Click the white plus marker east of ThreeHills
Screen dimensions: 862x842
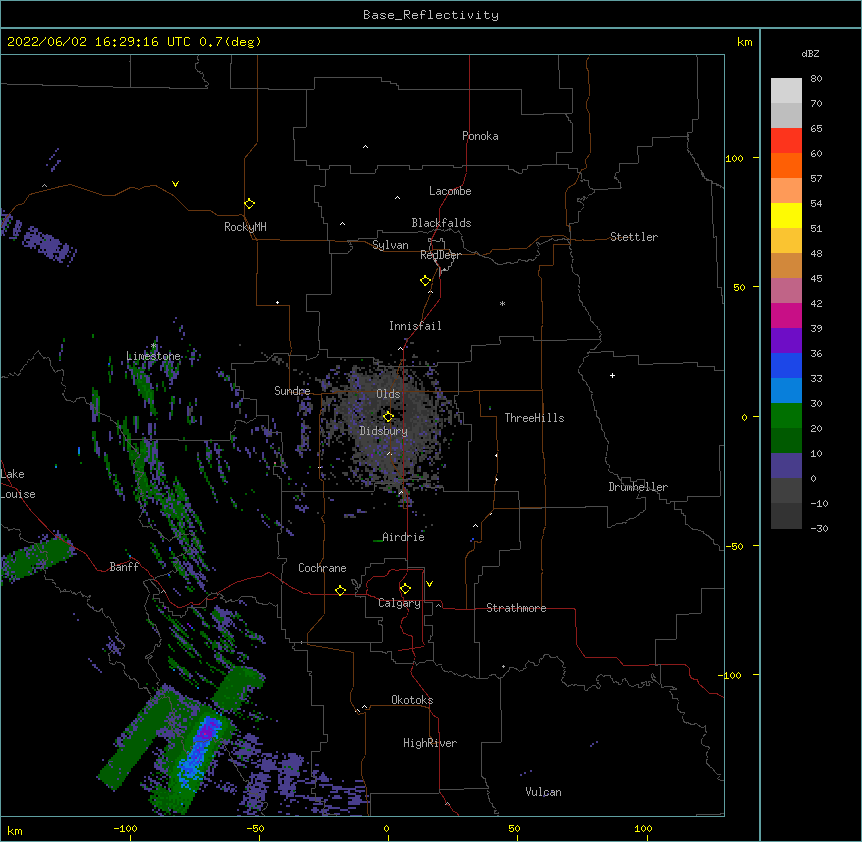click(x=612, y=375)
